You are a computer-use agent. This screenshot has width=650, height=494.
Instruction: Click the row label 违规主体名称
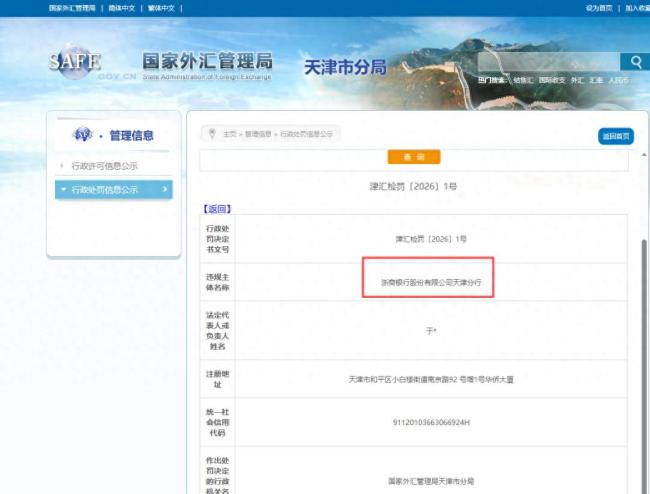click(218, 282)
